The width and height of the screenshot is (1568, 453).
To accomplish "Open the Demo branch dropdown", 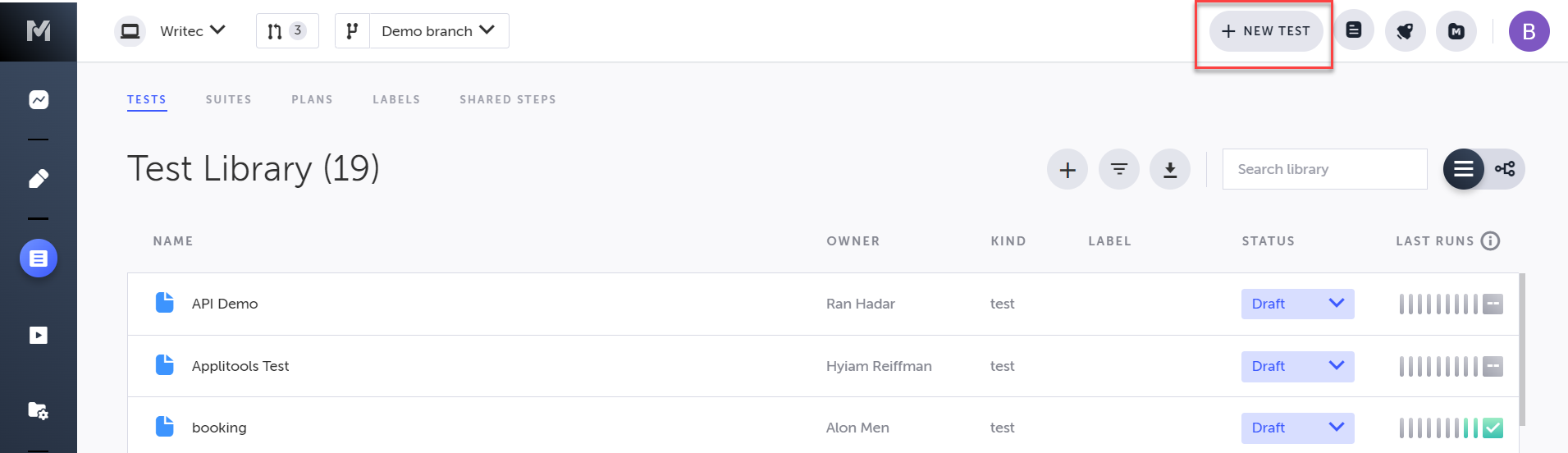I will [438, 31].
